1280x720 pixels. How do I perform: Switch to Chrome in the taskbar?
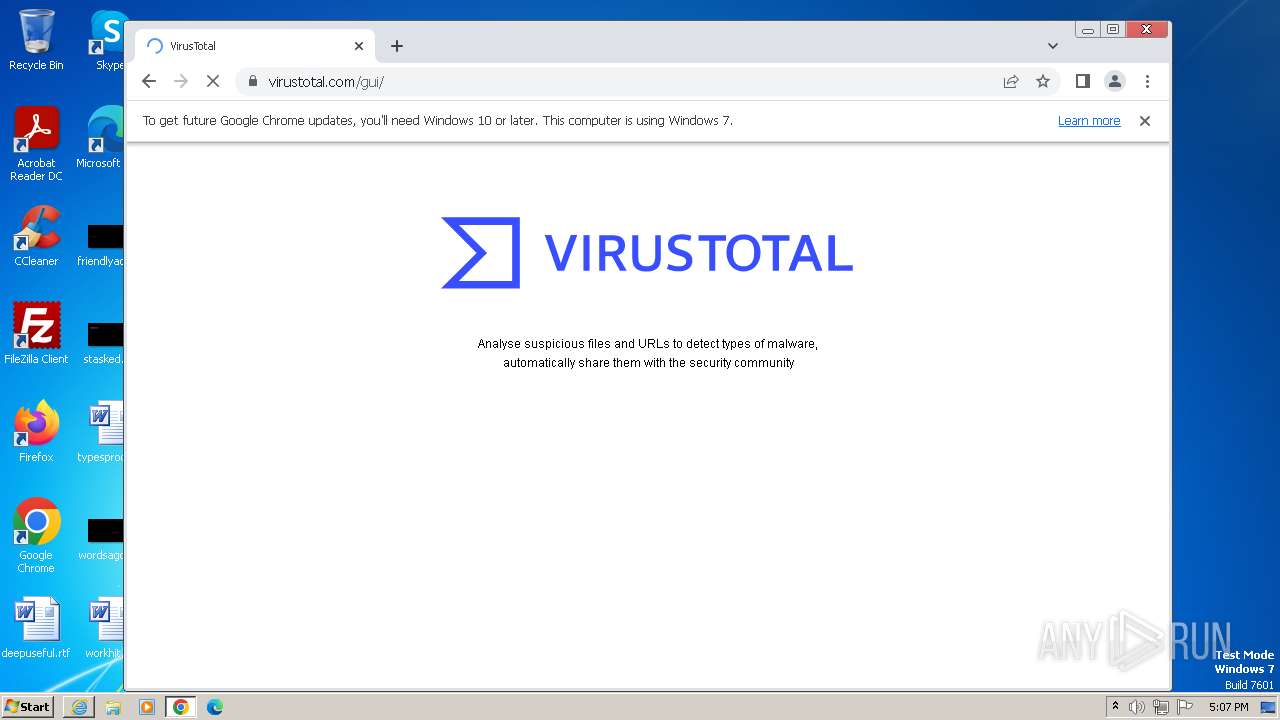pos(181,707)
